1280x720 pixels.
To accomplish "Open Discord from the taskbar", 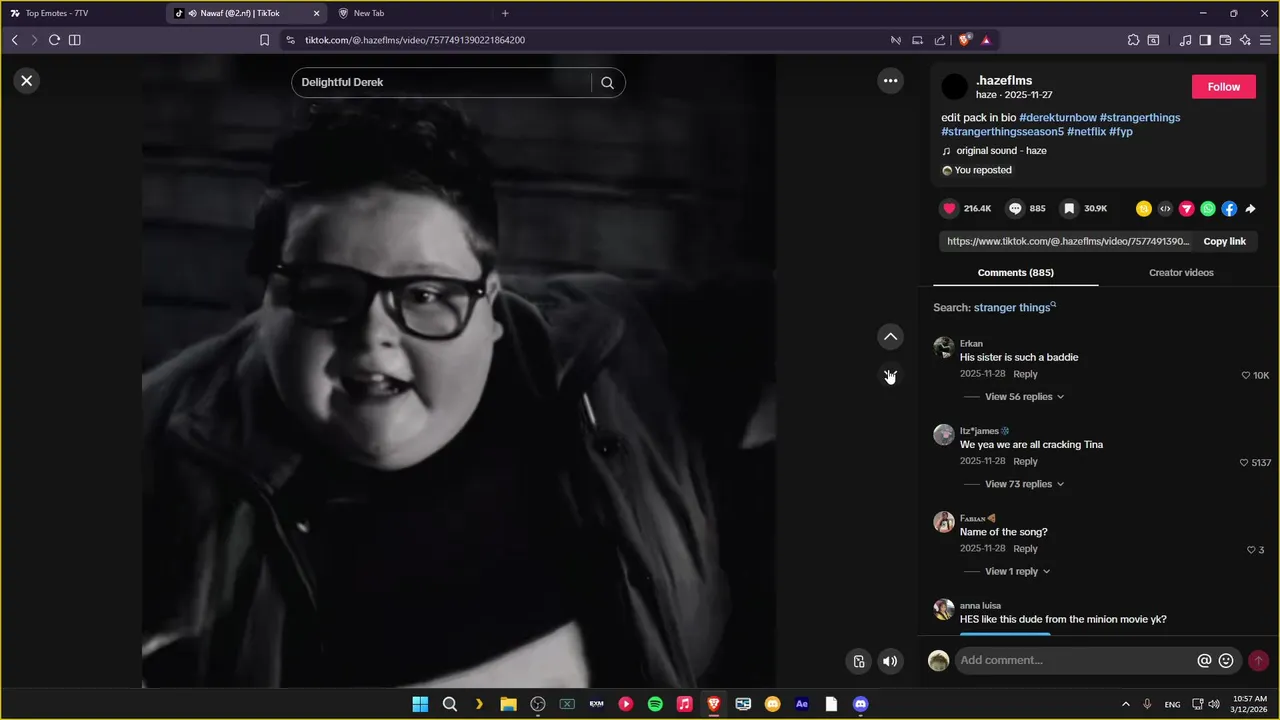I will [x=860, y=704].
